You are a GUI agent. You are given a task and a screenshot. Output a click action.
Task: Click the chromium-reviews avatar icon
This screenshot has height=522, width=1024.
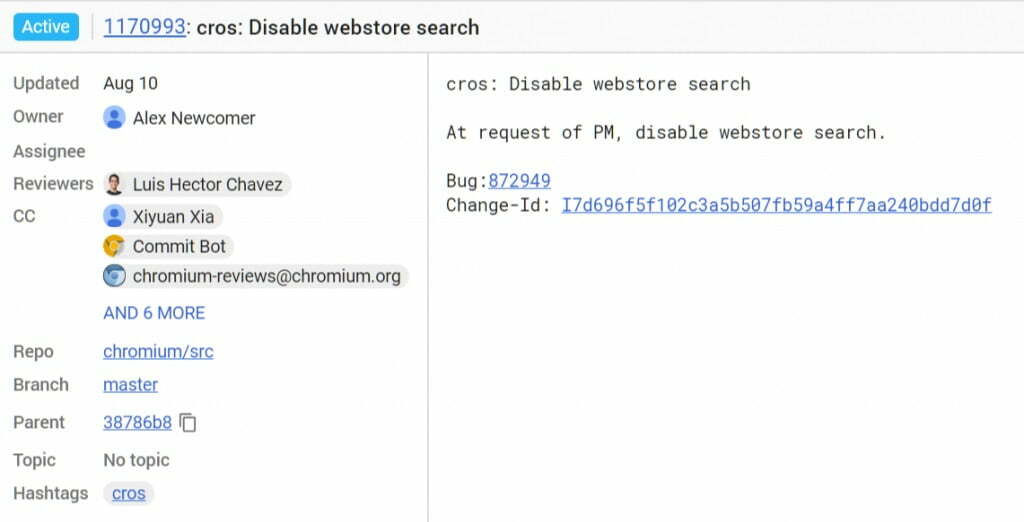click(x=114, y=276)
